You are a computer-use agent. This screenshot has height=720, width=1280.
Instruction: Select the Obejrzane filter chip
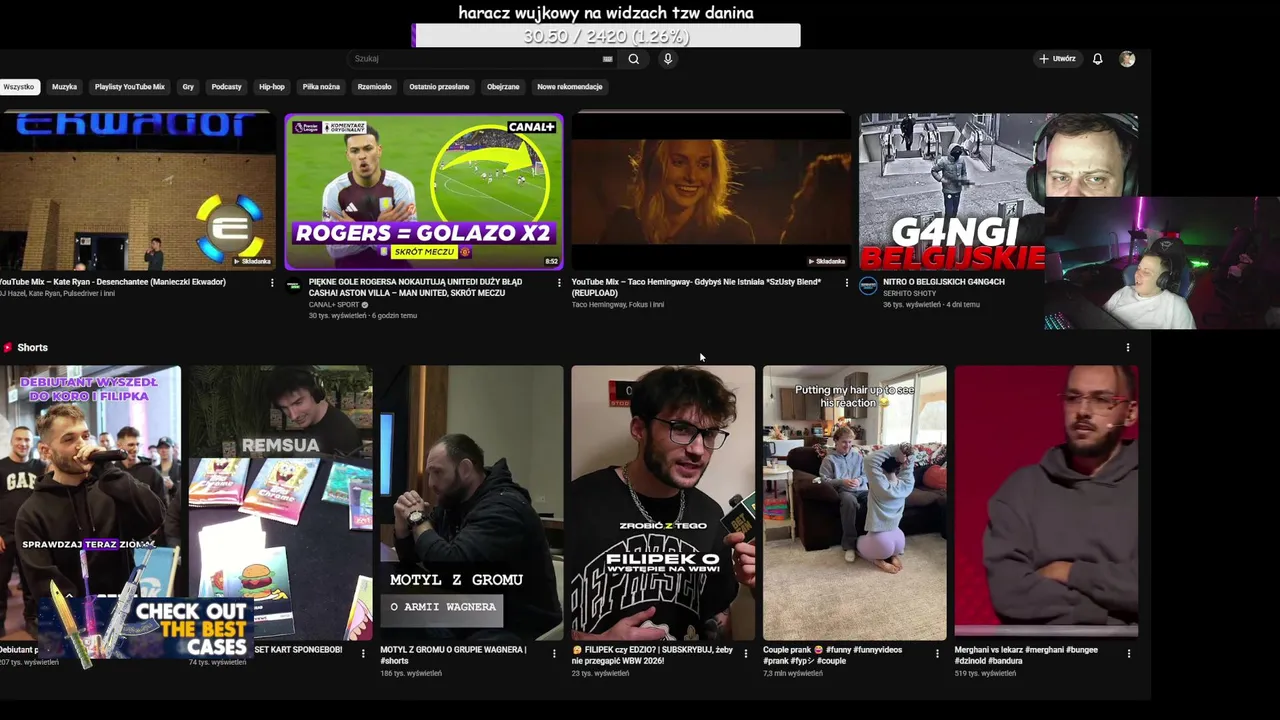point(503,87)
